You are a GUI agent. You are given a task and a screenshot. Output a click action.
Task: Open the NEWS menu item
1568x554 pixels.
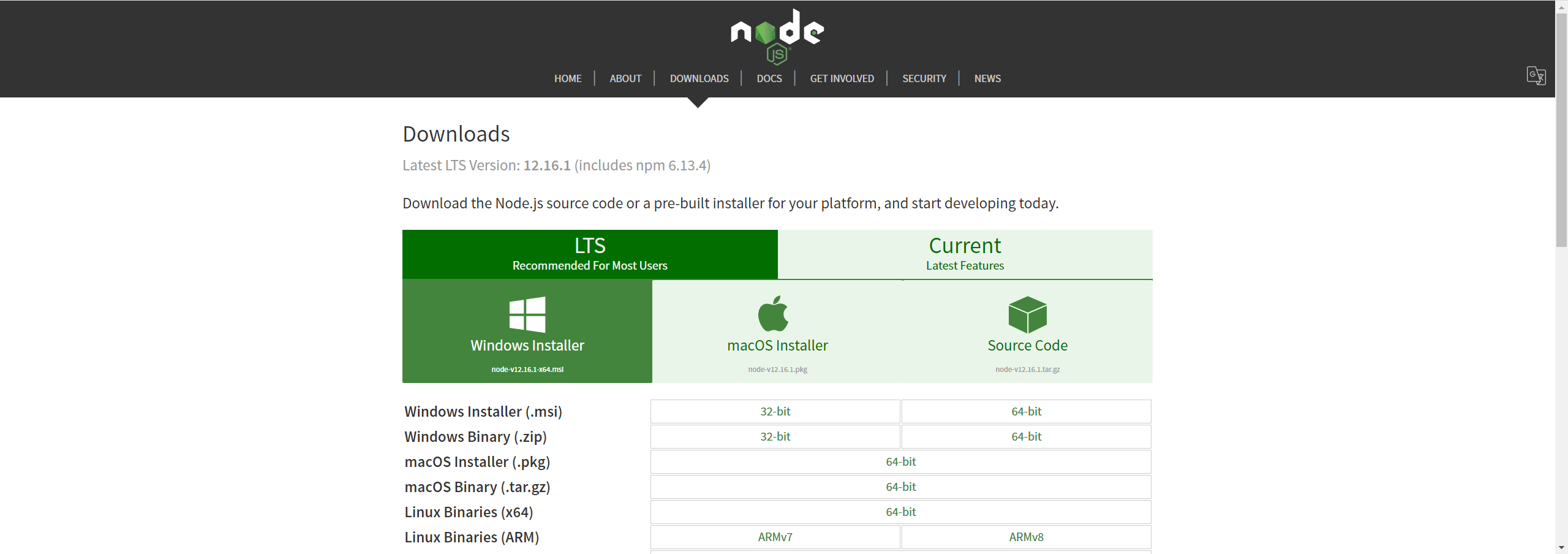987,78
